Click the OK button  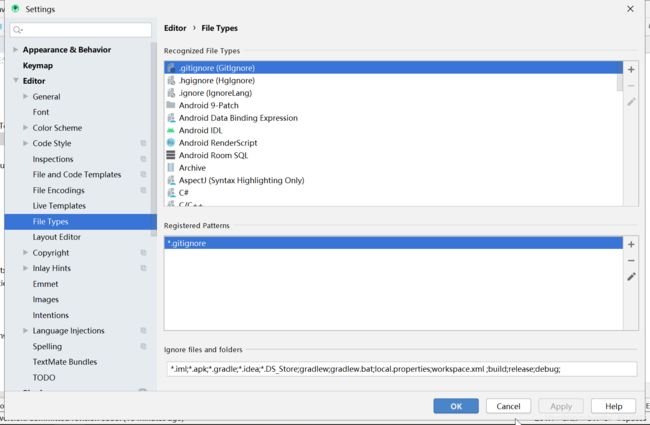point(456,406)
